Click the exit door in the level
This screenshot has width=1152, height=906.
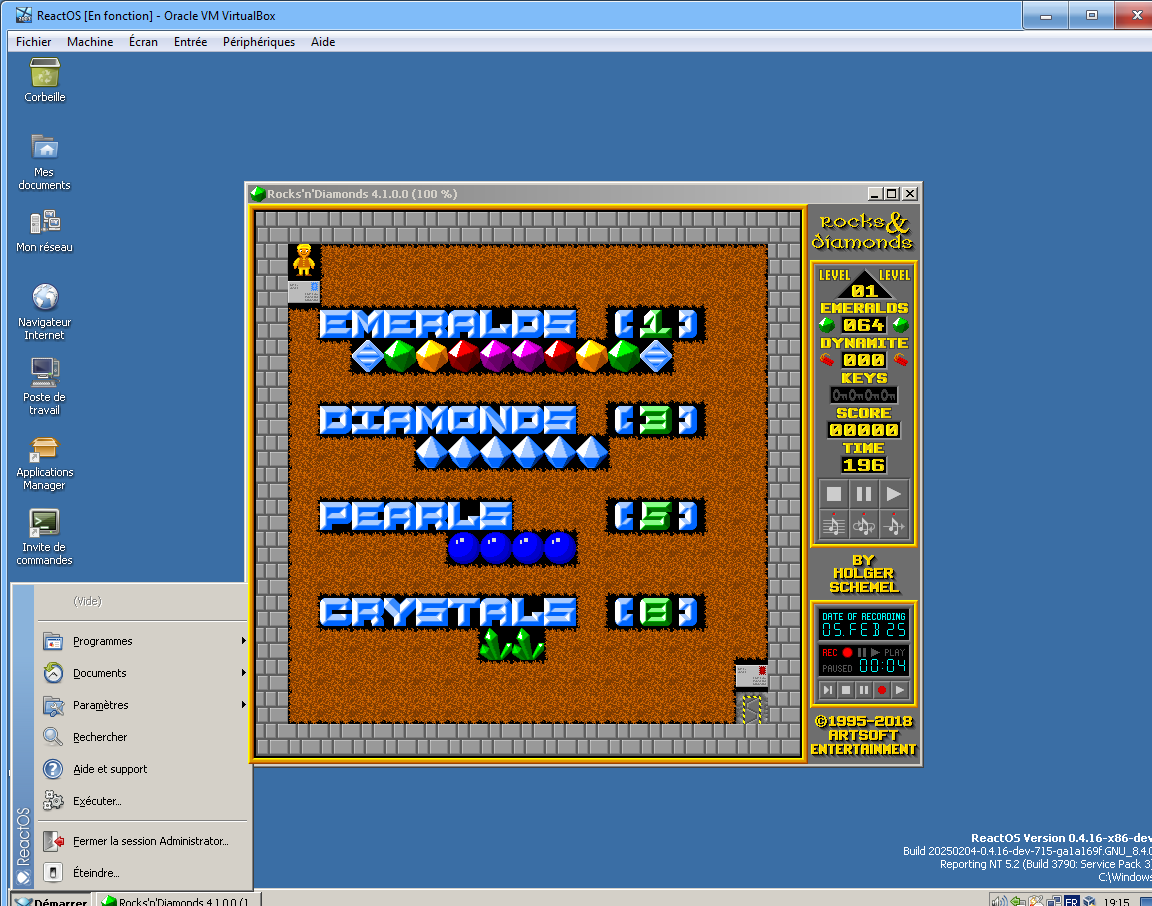tap(752, 708)
